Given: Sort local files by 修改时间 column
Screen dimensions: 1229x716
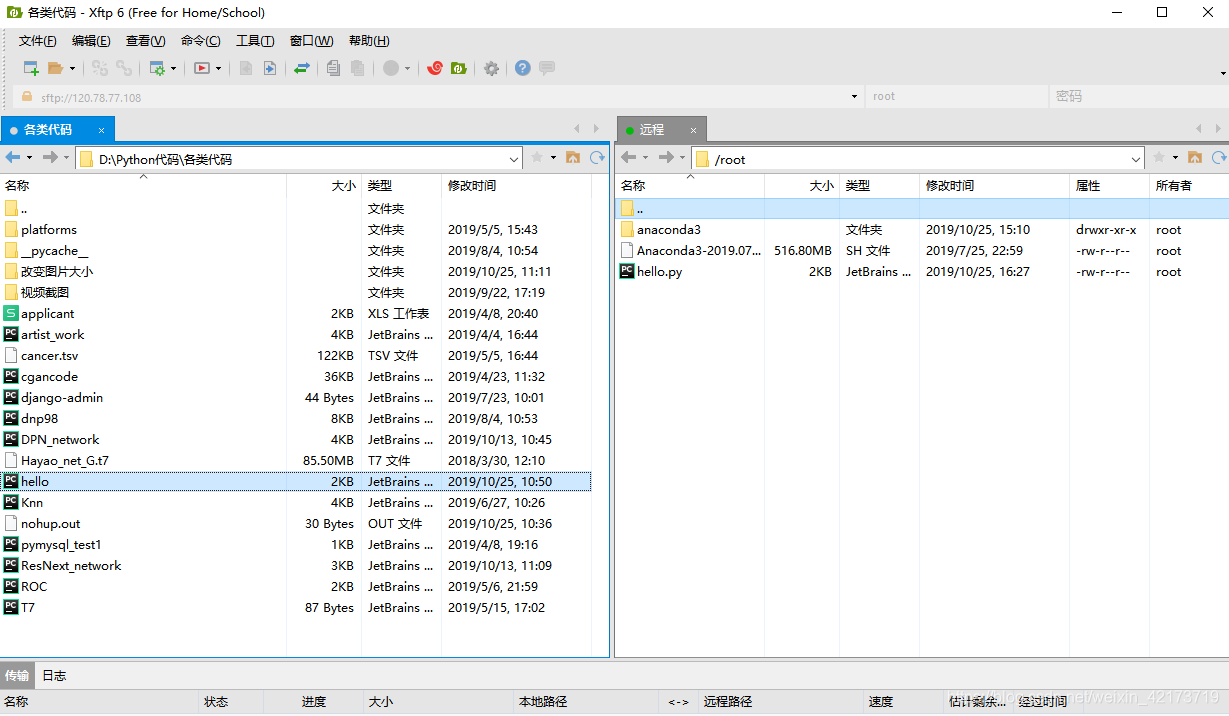Looking at the screenshot, I should pos(517,186).
